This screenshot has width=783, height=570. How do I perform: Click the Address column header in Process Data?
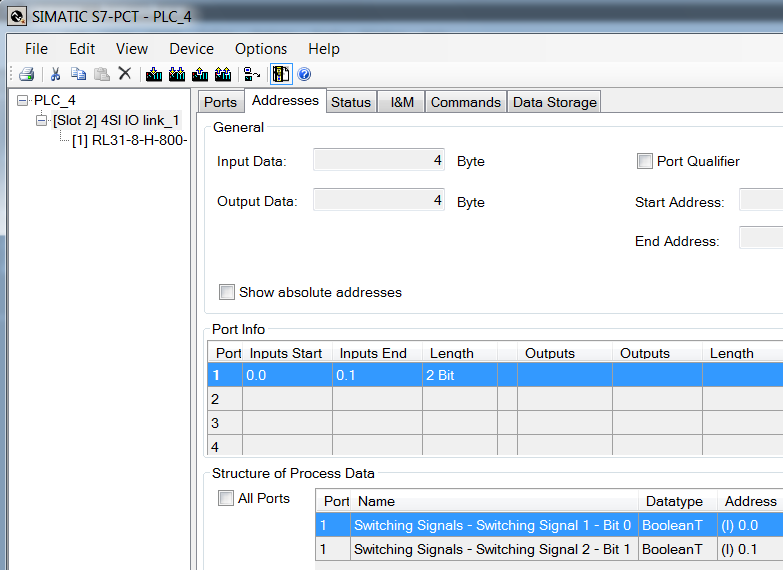coord(750,501)
